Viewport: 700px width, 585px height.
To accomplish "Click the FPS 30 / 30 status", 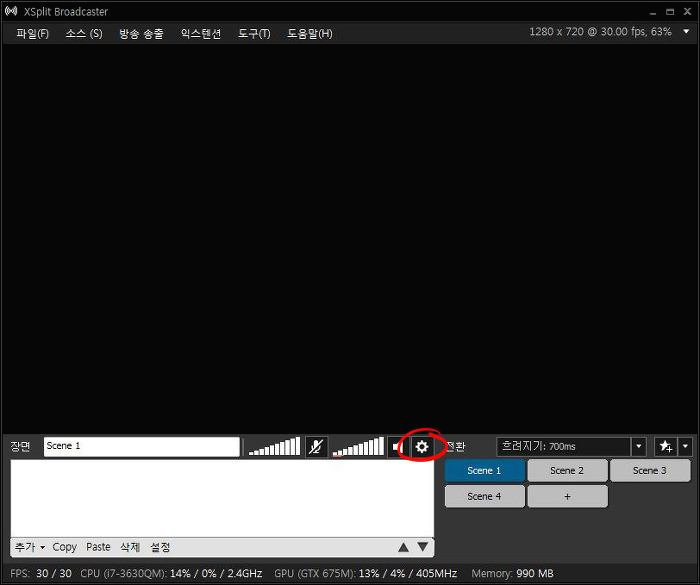I will [41, 573].
